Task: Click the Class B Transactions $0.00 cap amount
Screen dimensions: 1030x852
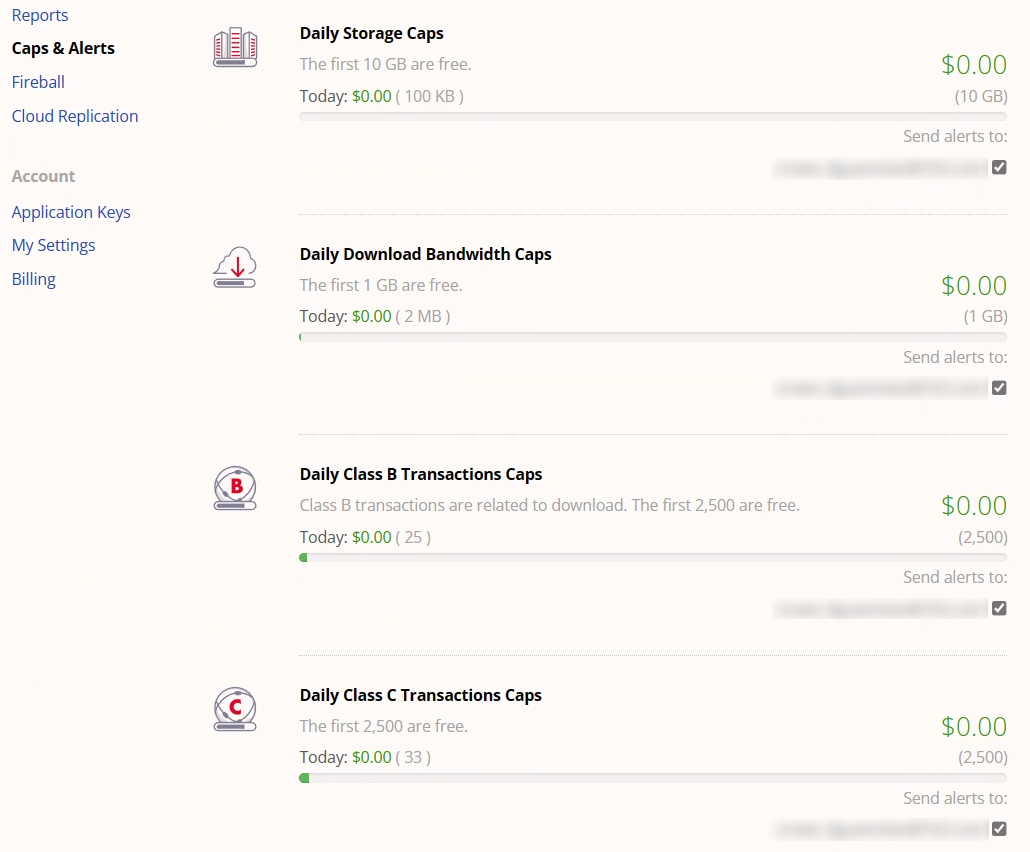Action: click(x=973, y=506)
